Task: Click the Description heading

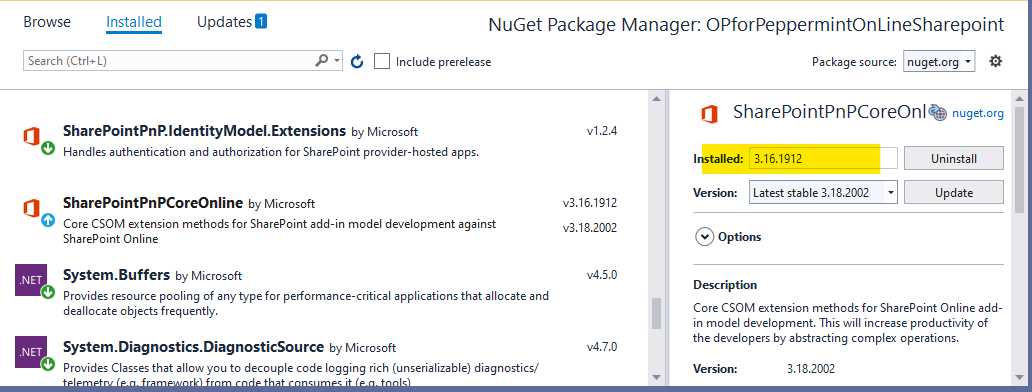Action: pos(725,285)
